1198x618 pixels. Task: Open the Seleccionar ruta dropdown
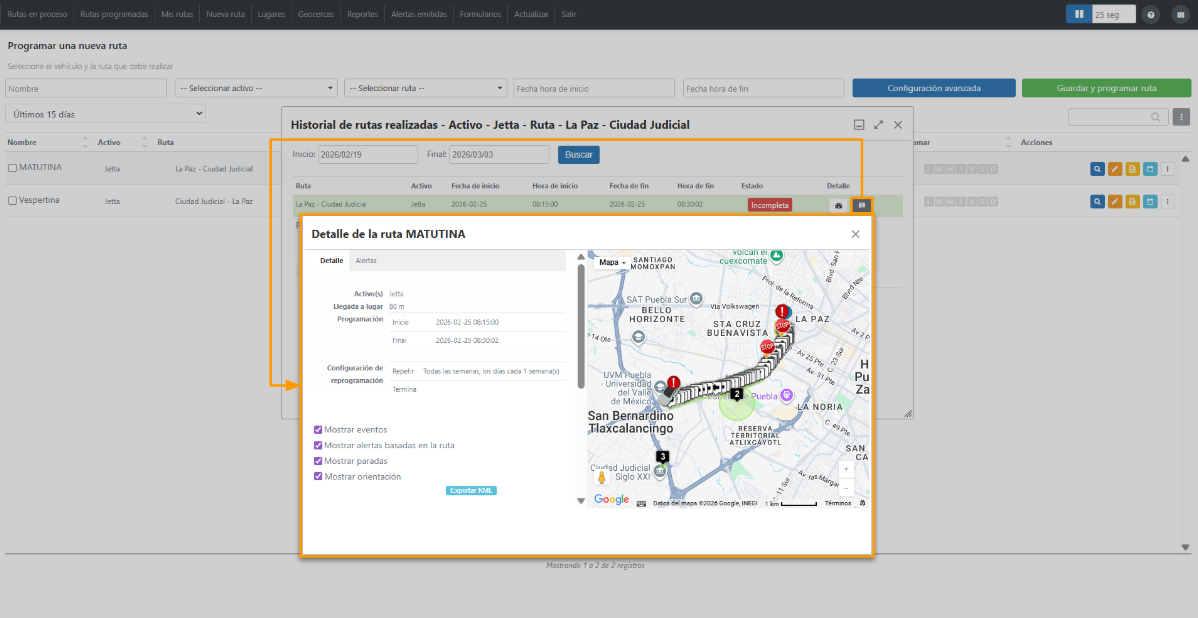pos(426,88)
